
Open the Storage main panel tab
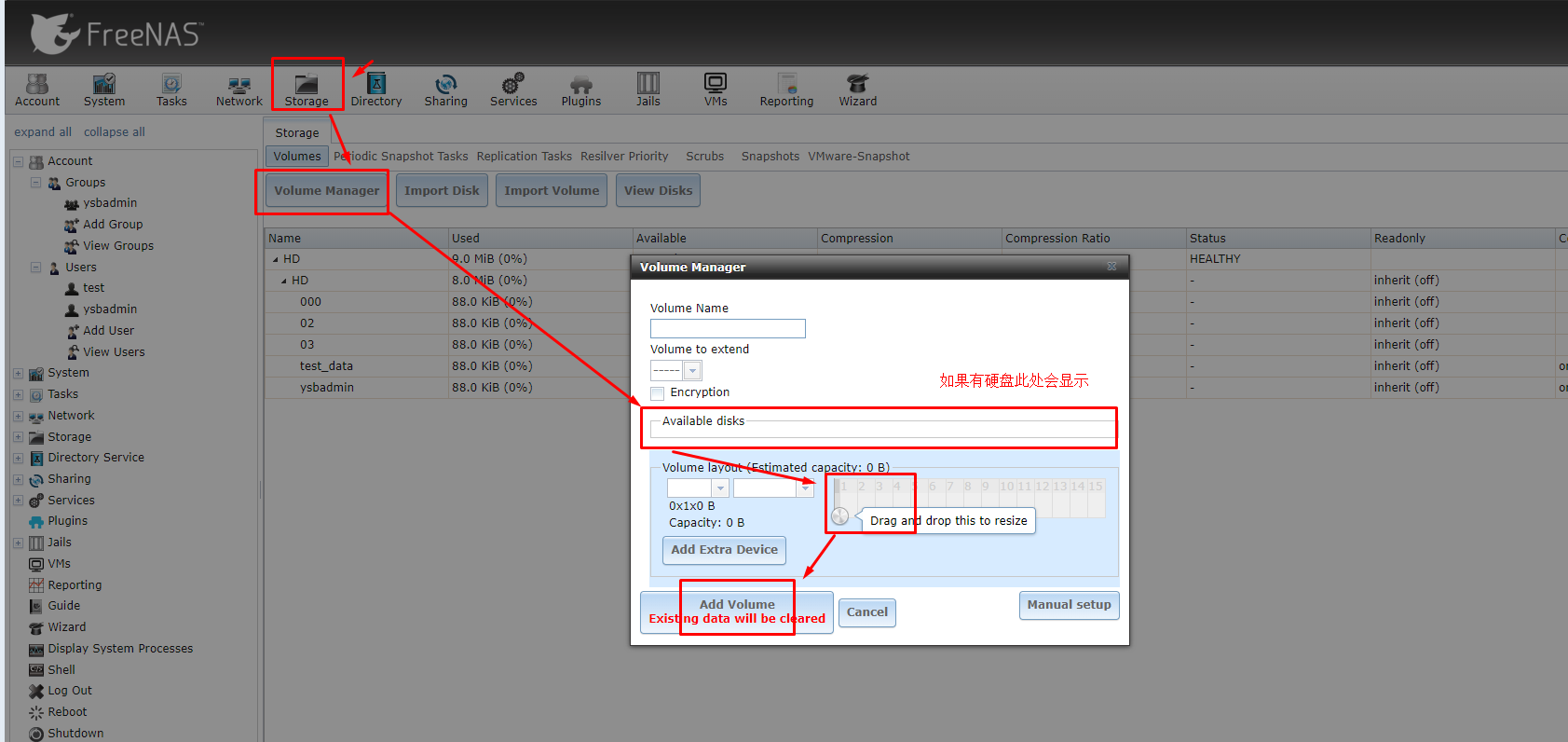(297, 132)
